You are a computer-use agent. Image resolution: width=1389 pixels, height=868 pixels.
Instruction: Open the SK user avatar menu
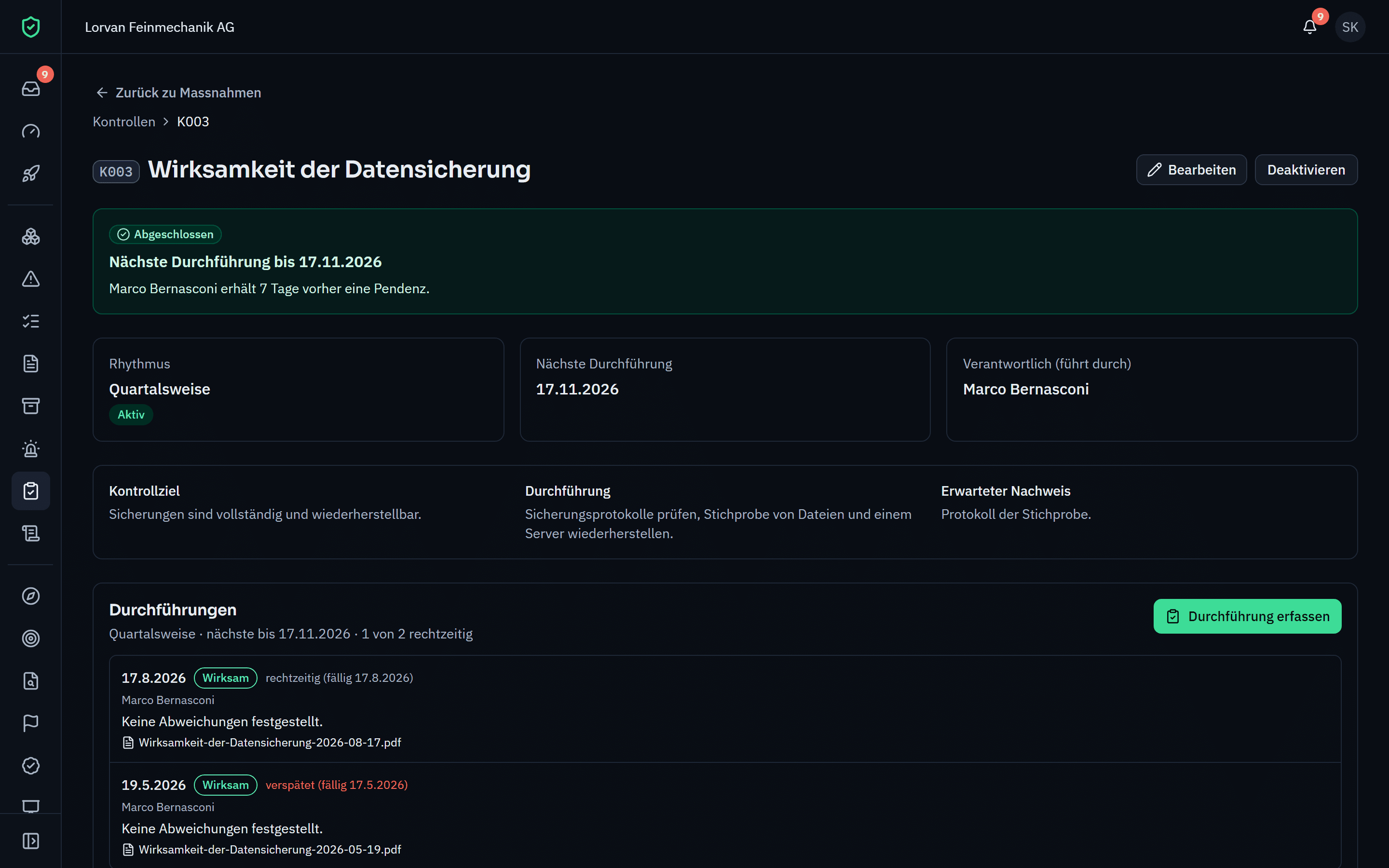[1350, 27]
